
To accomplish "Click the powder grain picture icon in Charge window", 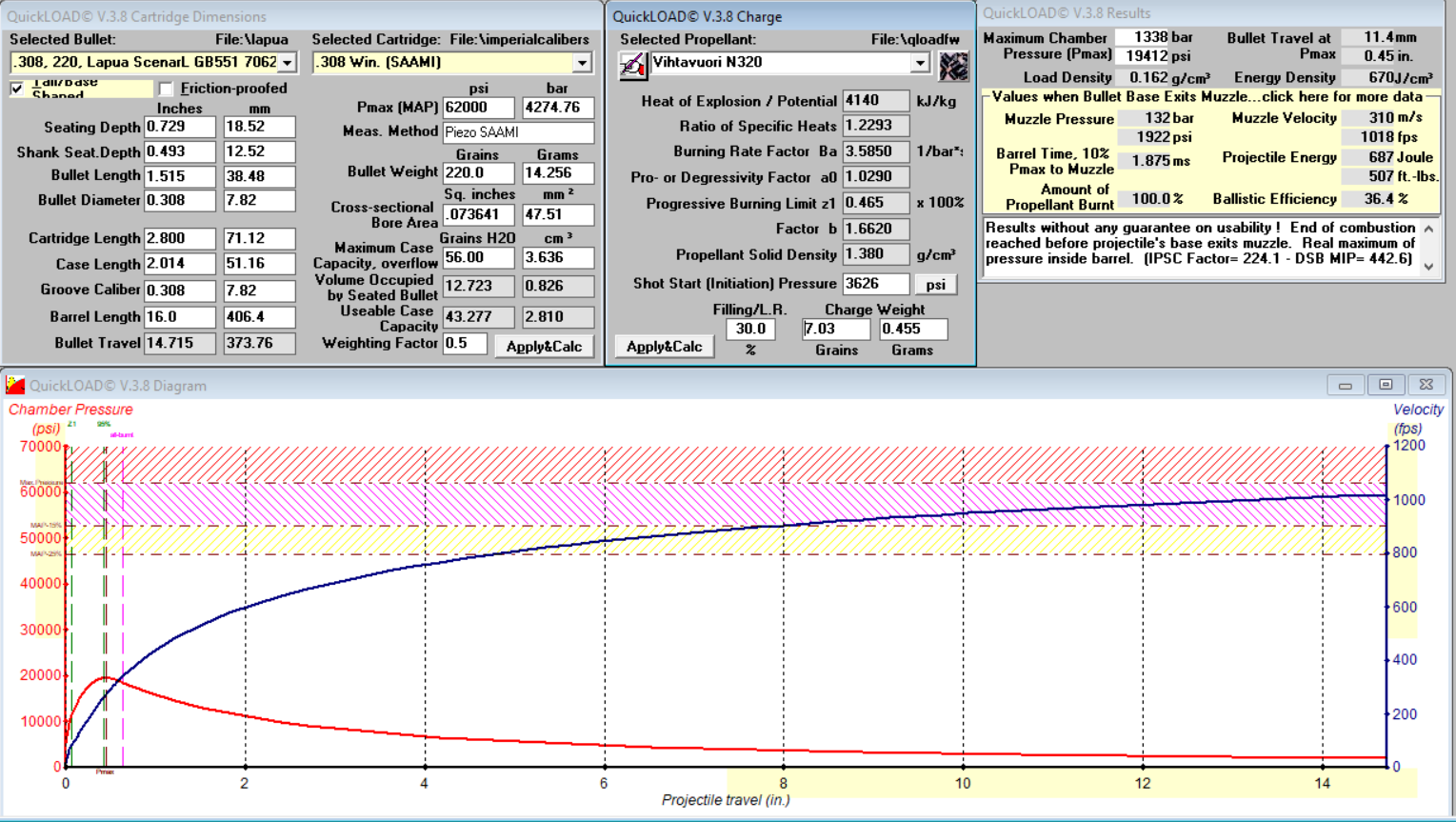I will (x=953, y=66).
